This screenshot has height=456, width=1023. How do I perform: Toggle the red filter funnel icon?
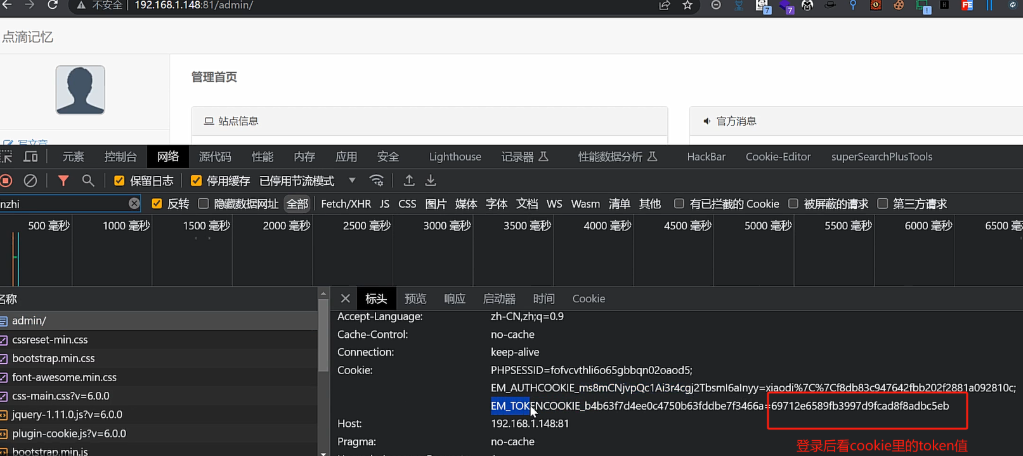click(x=63, y=181)
